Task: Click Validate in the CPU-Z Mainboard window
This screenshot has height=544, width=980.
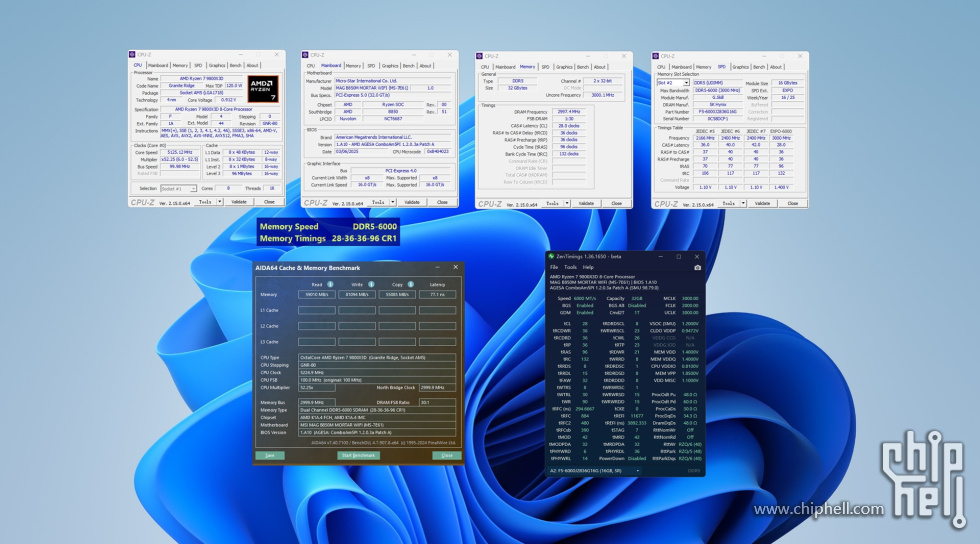Action: click(x=412, y=203)
